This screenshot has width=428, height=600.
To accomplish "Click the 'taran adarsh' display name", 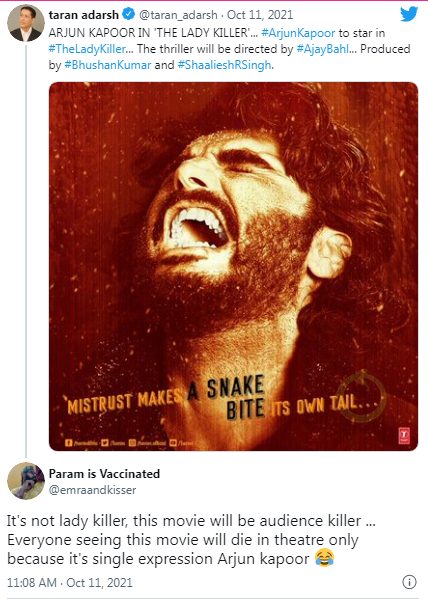I will pos(84,15).
